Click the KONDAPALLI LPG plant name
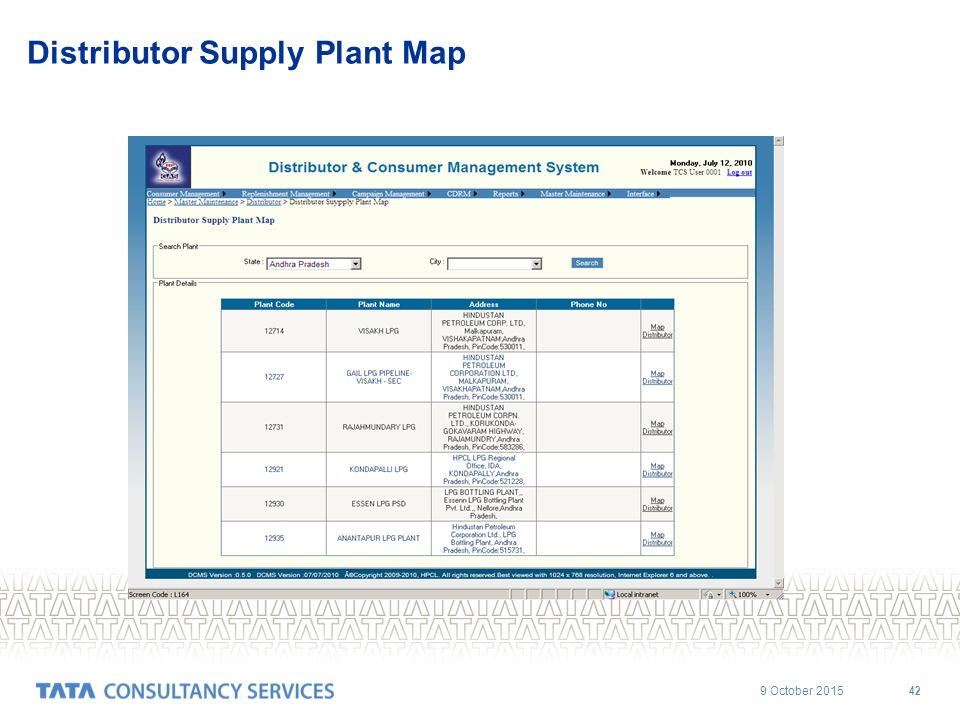This screenshot has width=960, height=720. click(378, 470)
